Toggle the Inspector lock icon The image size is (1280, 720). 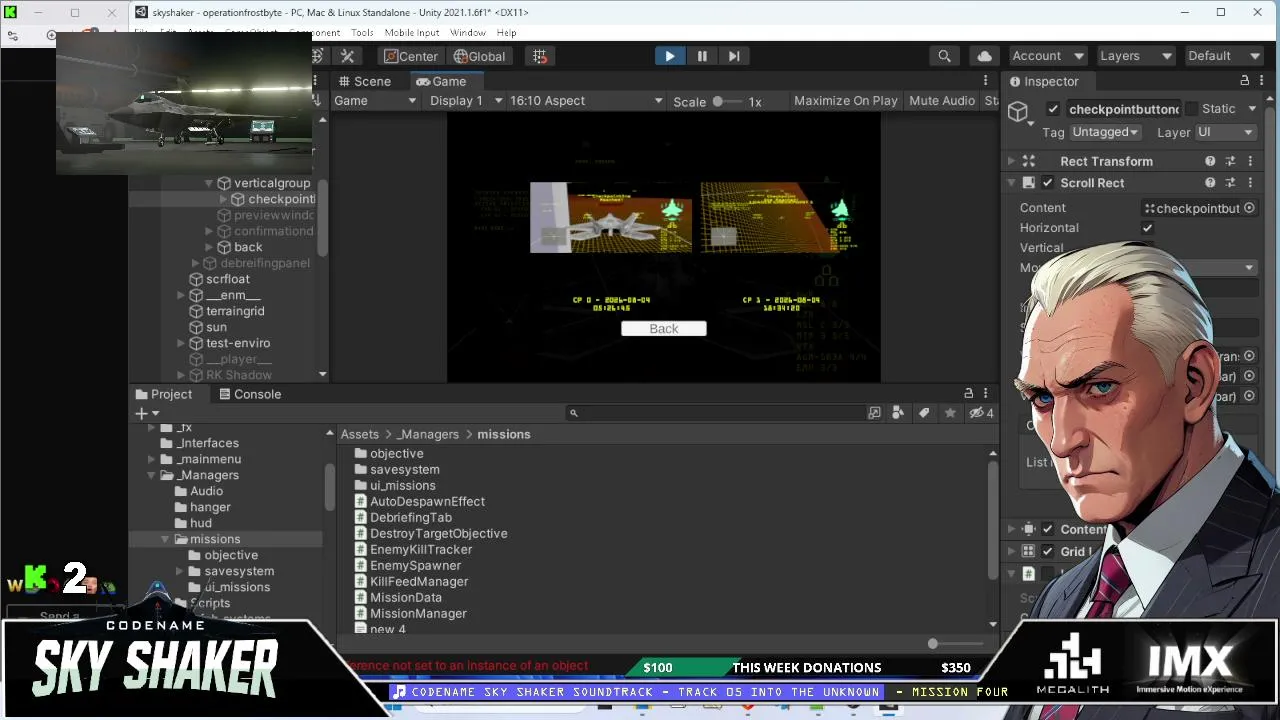click(1245, 81)
